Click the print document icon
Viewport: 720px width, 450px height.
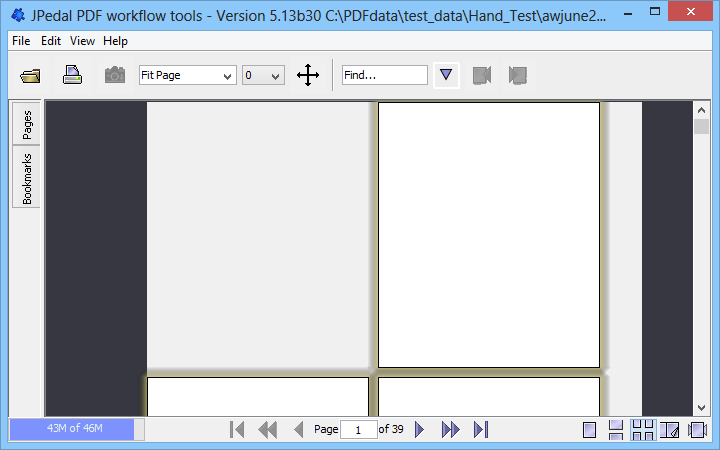(x=73, y=75)
